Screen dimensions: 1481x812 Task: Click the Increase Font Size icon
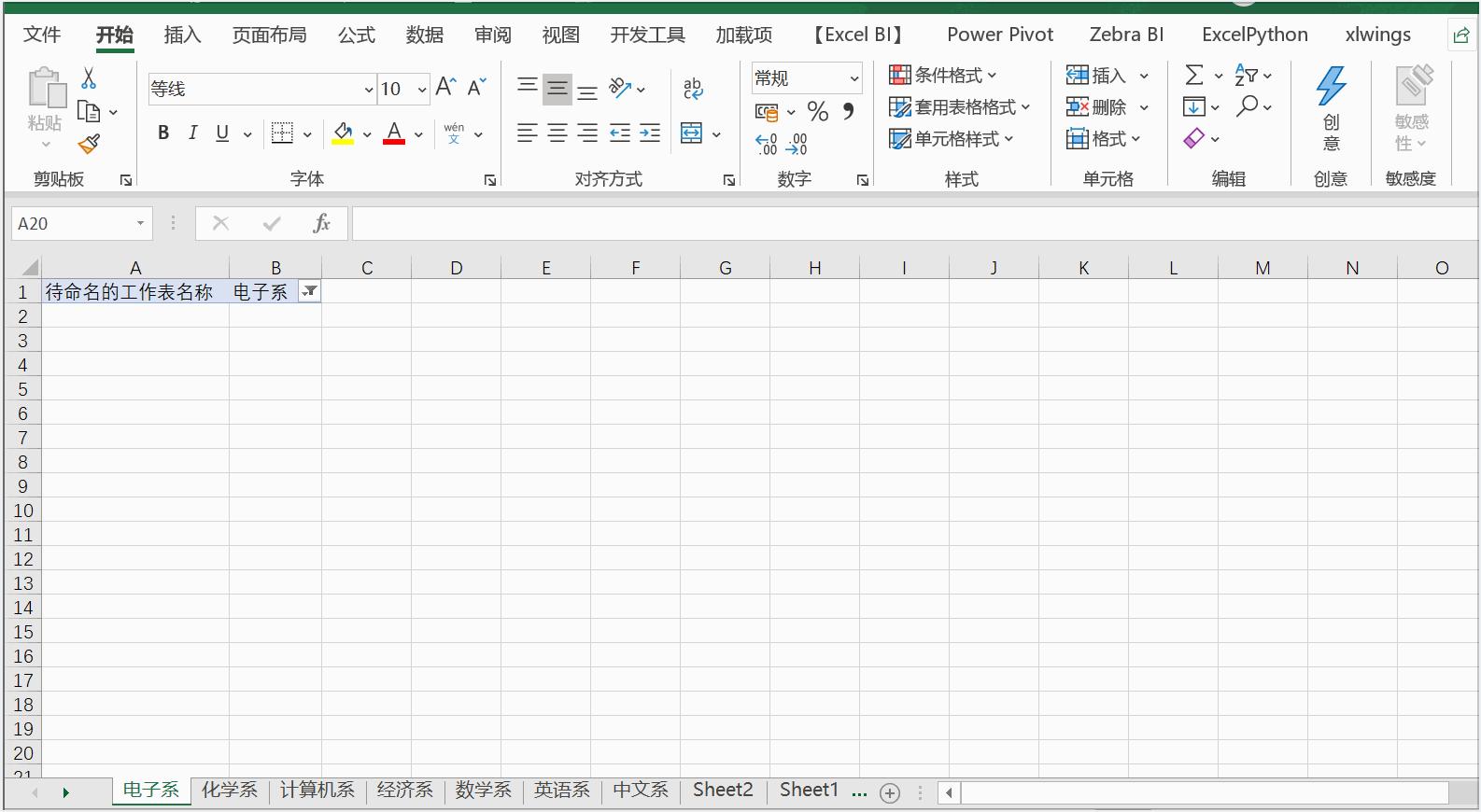446,88
